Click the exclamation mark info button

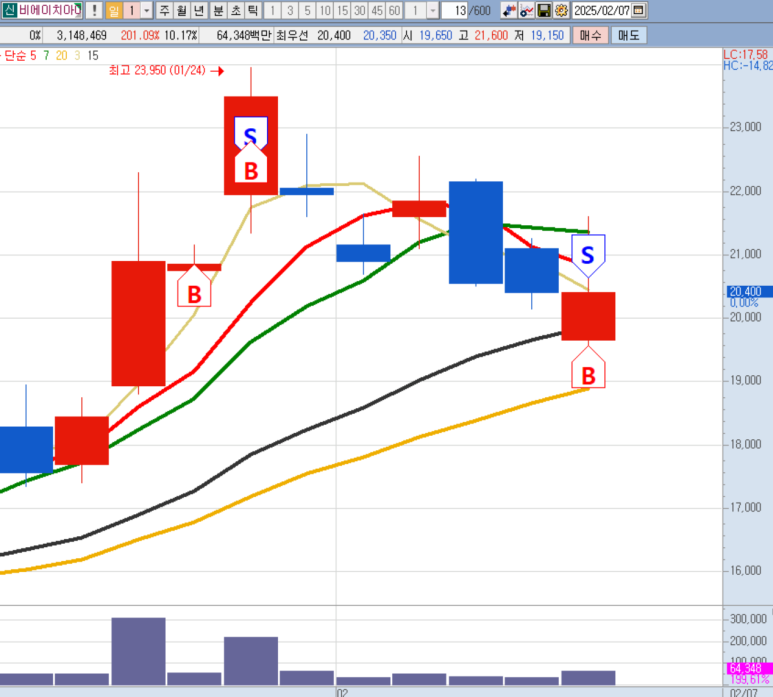94,10
